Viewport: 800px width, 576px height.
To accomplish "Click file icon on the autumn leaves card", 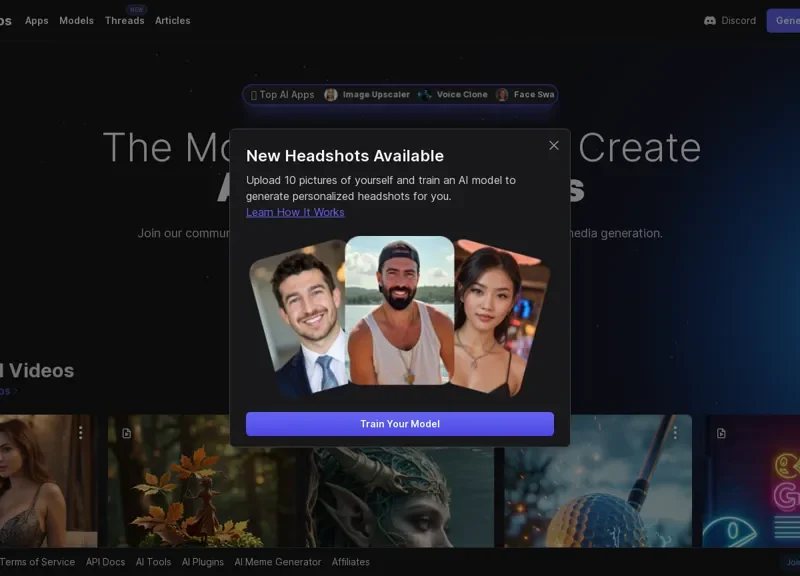I will click(x=127, y=433).
